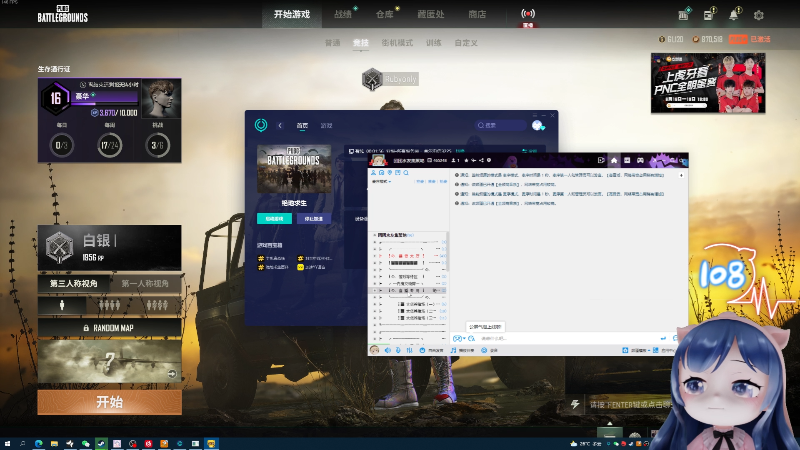Click the PNC event promotional banner

coord(708,83)
